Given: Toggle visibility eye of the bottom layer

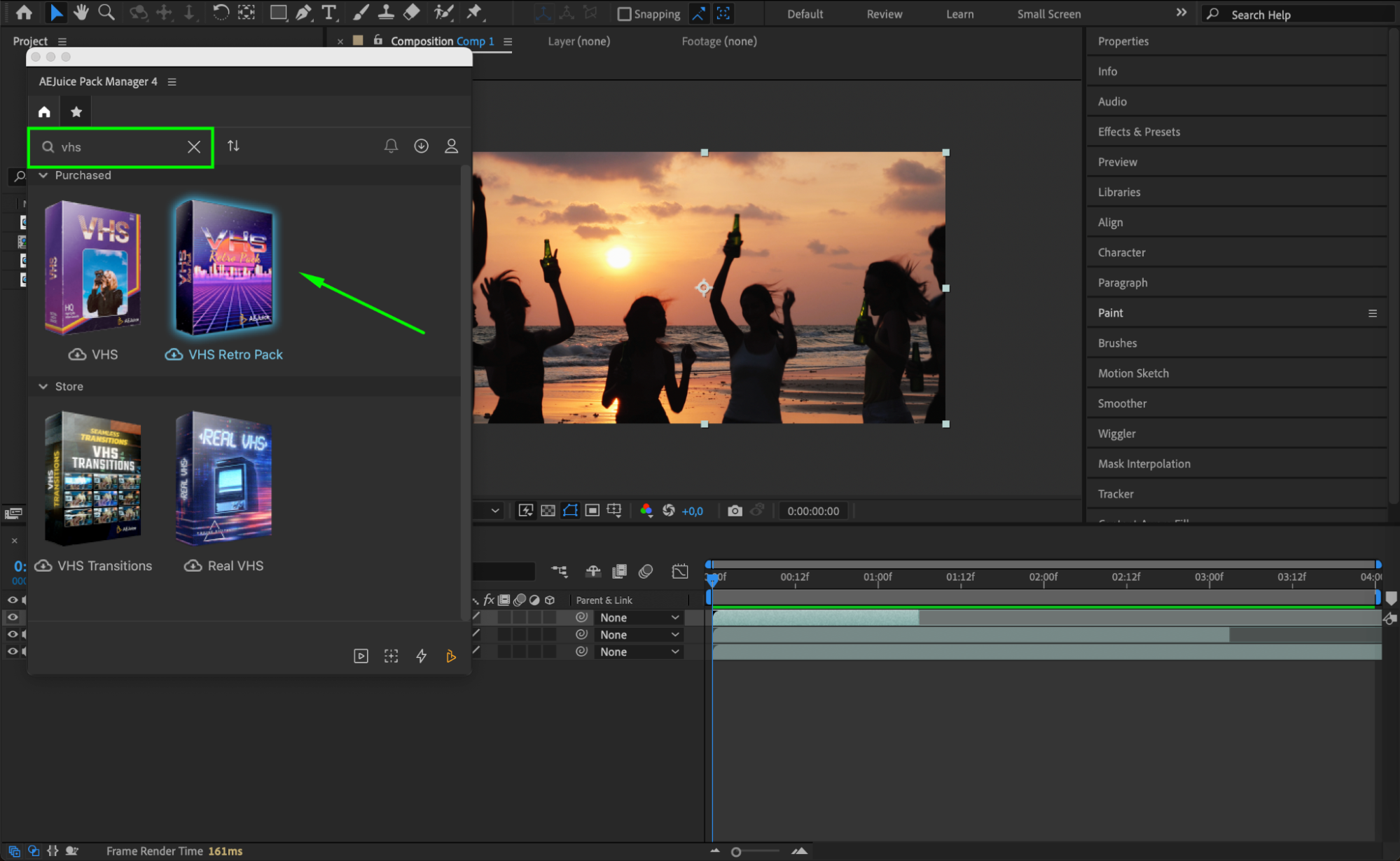Looking at the screenshot, I should (x=12, y=652).
